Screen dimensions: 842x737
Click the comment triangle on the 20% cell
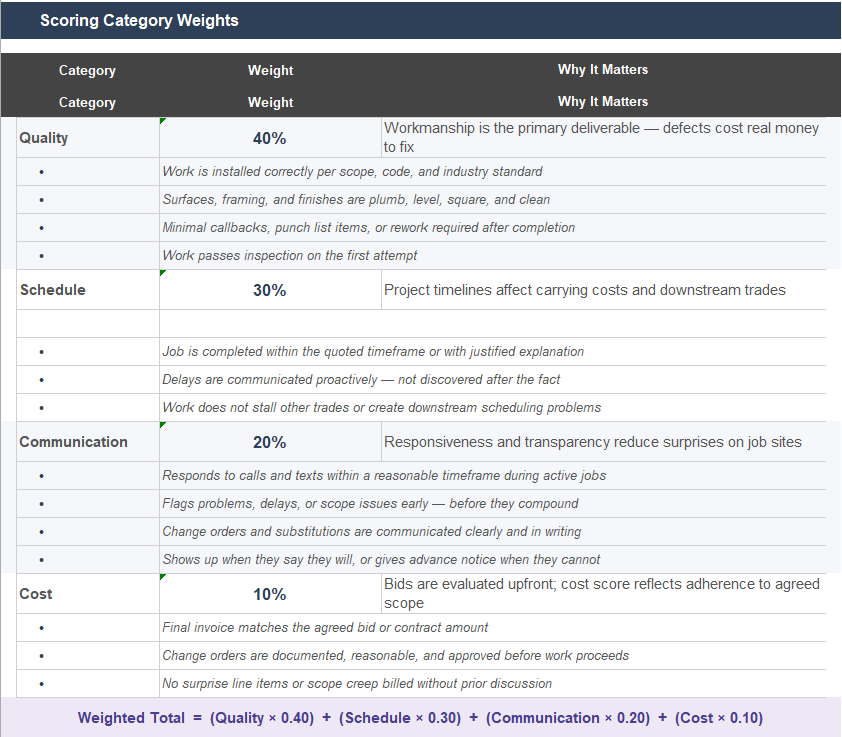163,425
